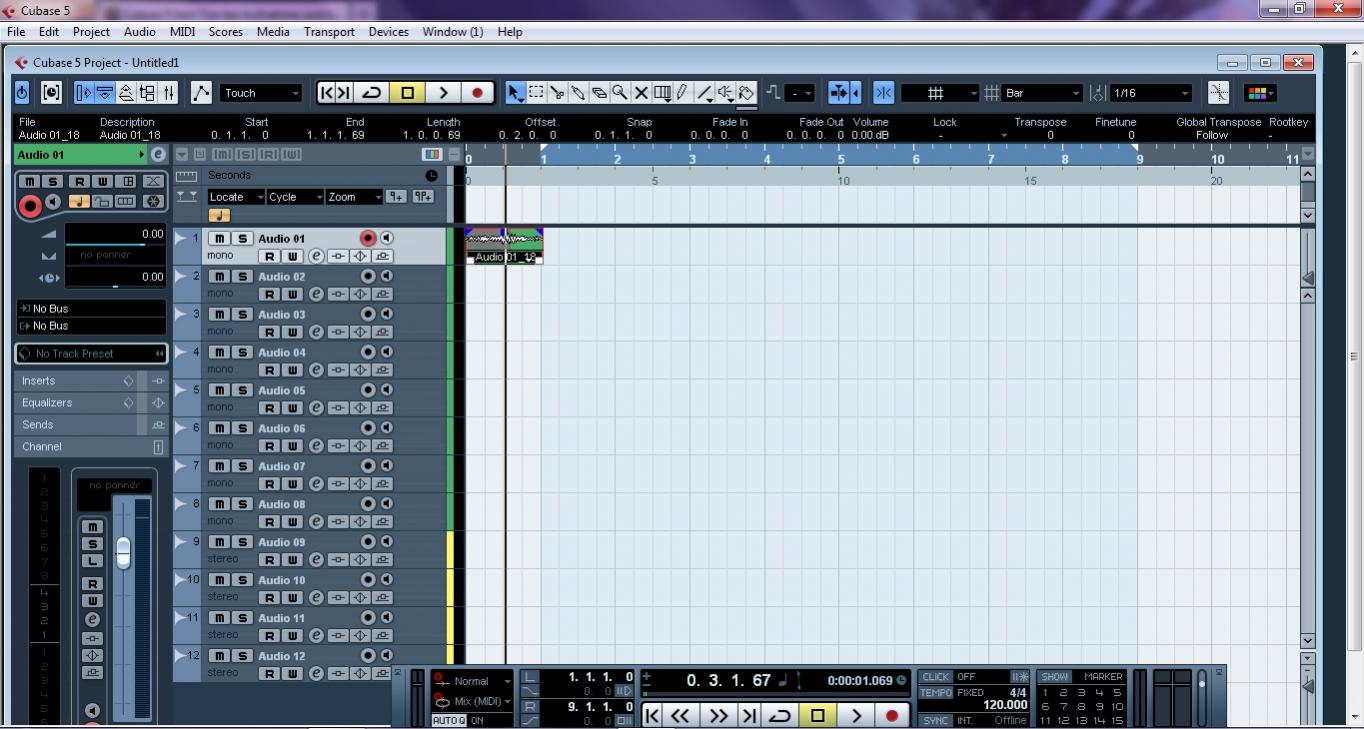Select the Draw pencil tool
Screen dimensions: 1364x729
click(682, 93)
